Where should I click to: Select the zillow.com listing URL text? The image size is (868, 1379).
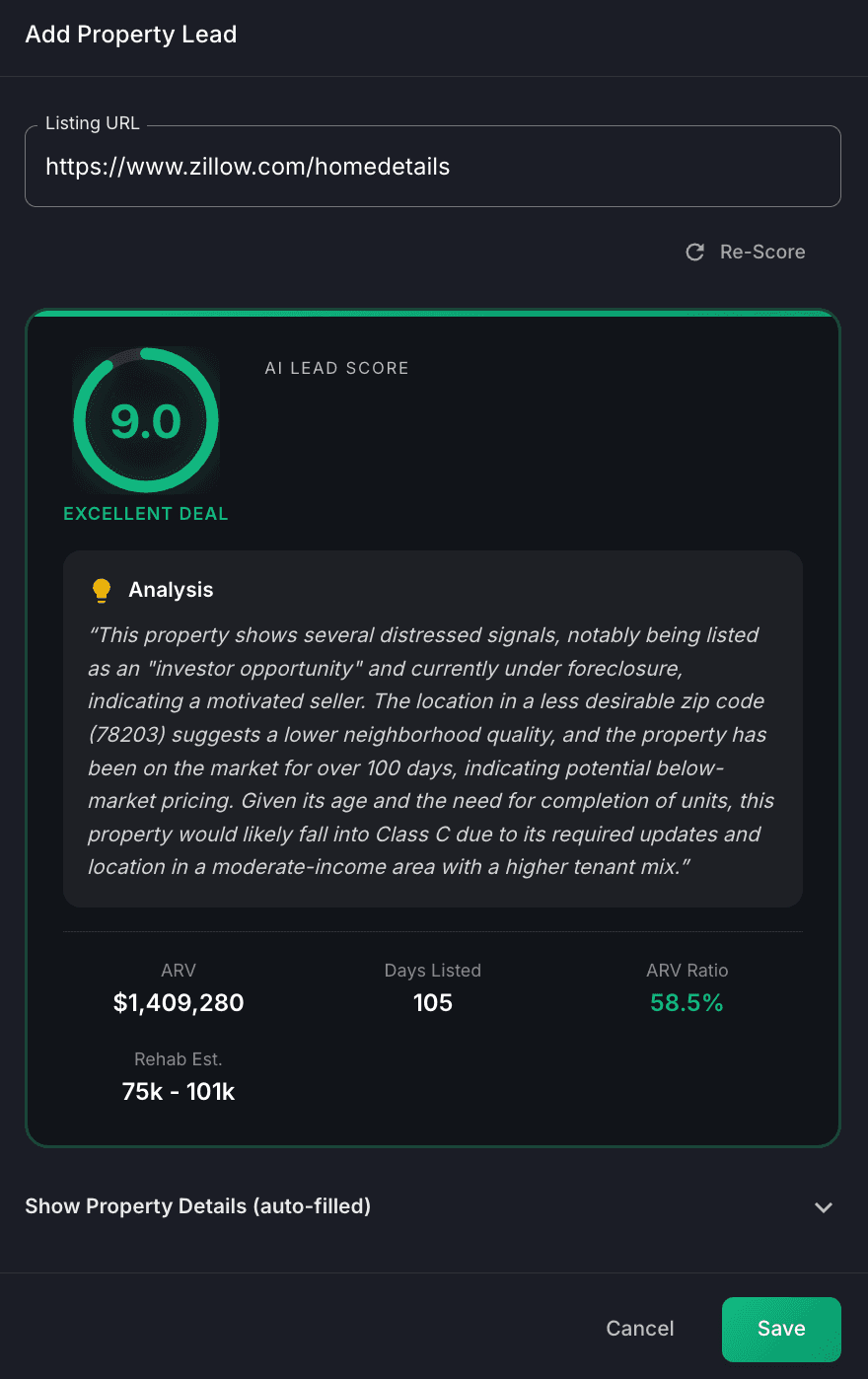246,167
